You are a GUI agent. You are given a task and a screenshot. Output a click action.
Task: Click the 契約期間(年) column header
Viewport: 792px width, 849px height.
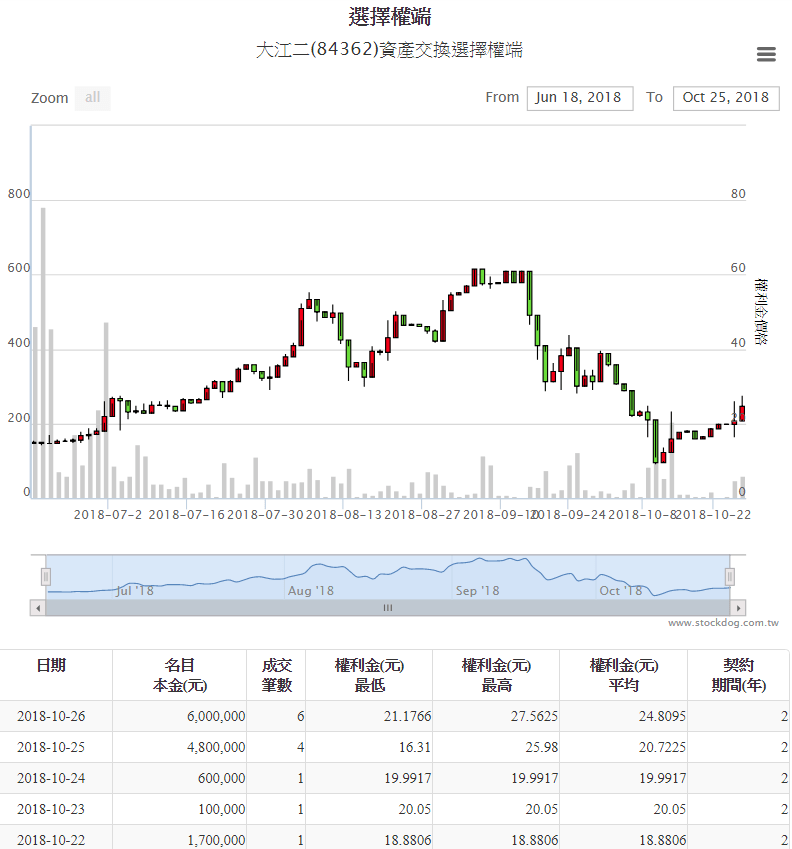738,675
